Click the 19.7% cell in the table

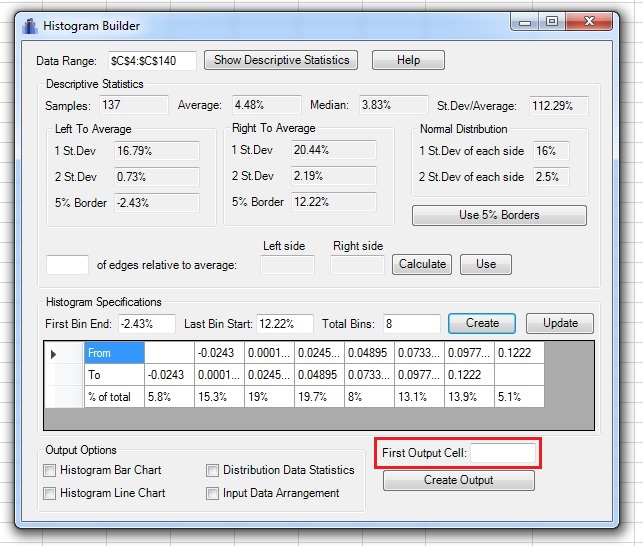[319, 397]
